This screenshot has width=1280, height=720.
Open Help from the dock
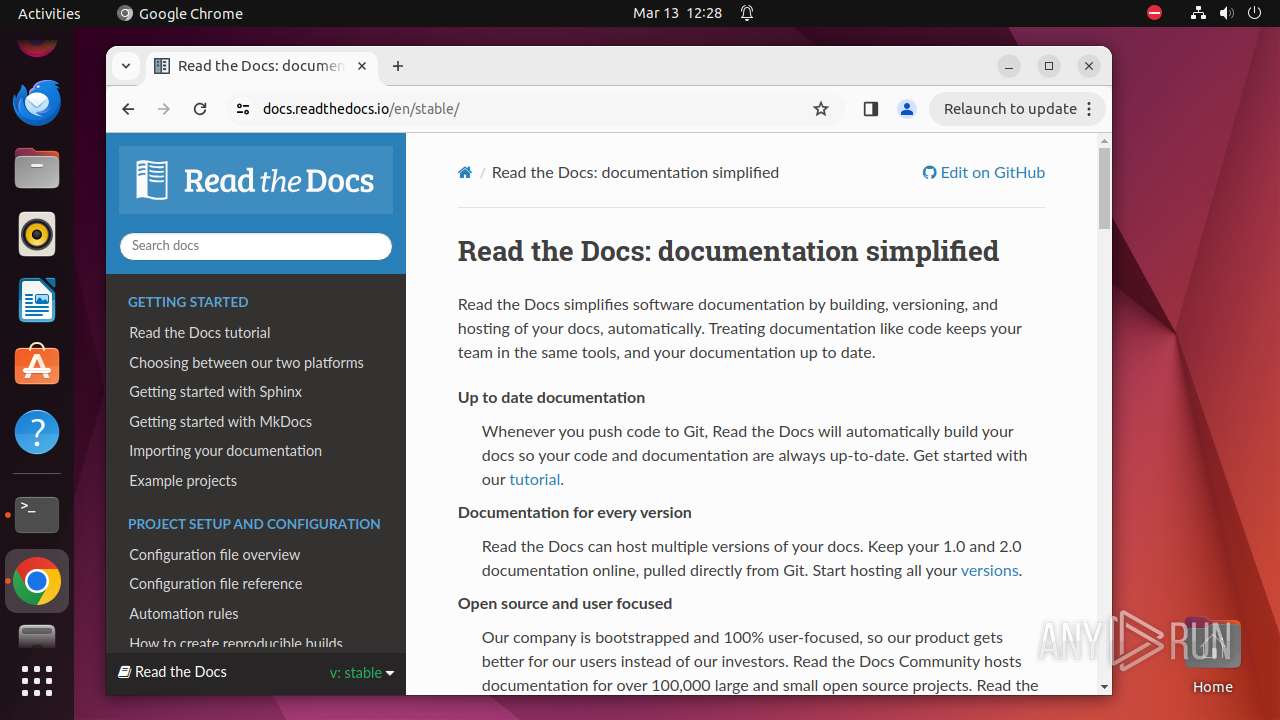pos(37,432)
